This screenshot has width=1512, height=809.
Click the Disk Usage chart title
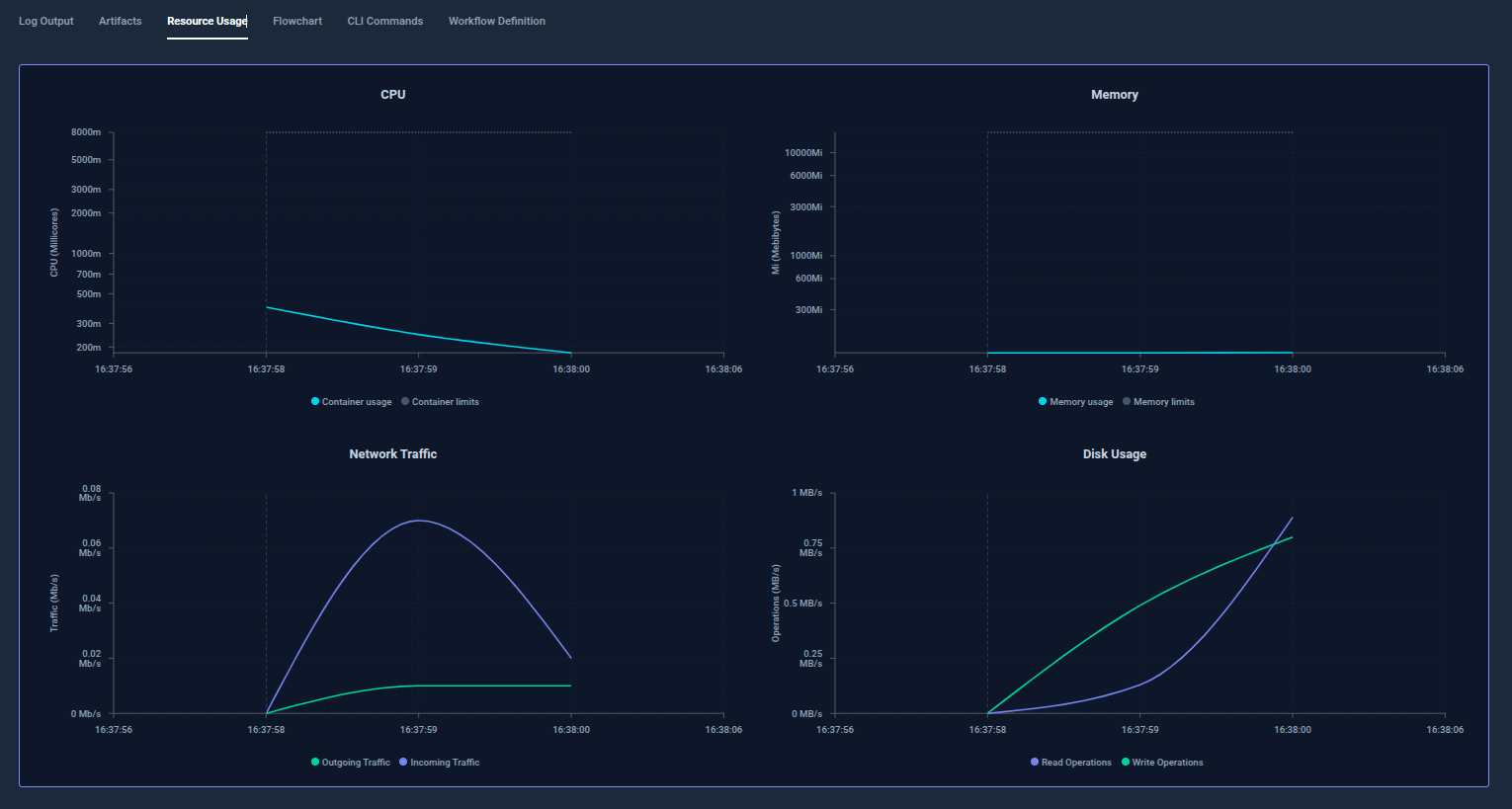(1114, 454)
